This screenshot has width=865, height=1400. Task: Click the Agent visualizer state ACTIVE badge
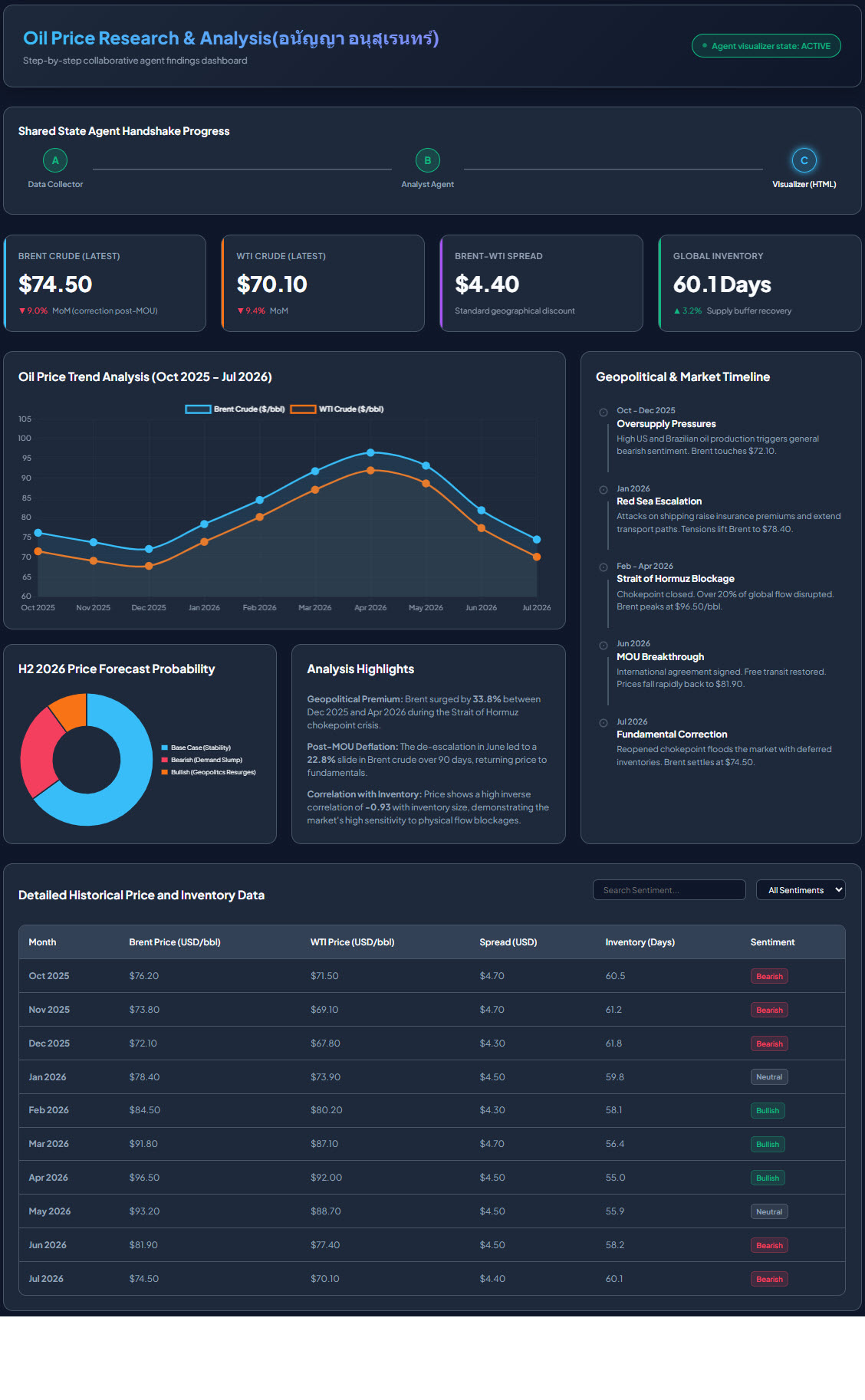click(x=766, y=46)
